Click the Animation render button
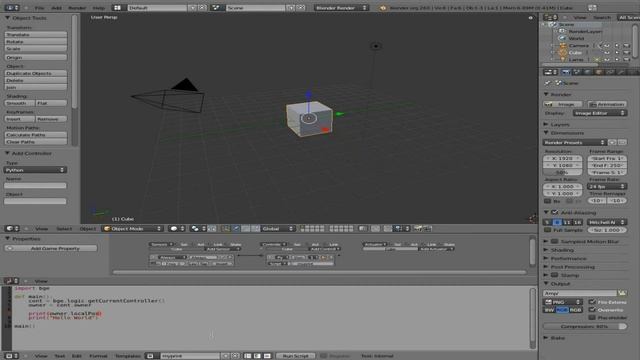This screenshot has width=640, height=360. pyautogui.click(x=607, y=104)
